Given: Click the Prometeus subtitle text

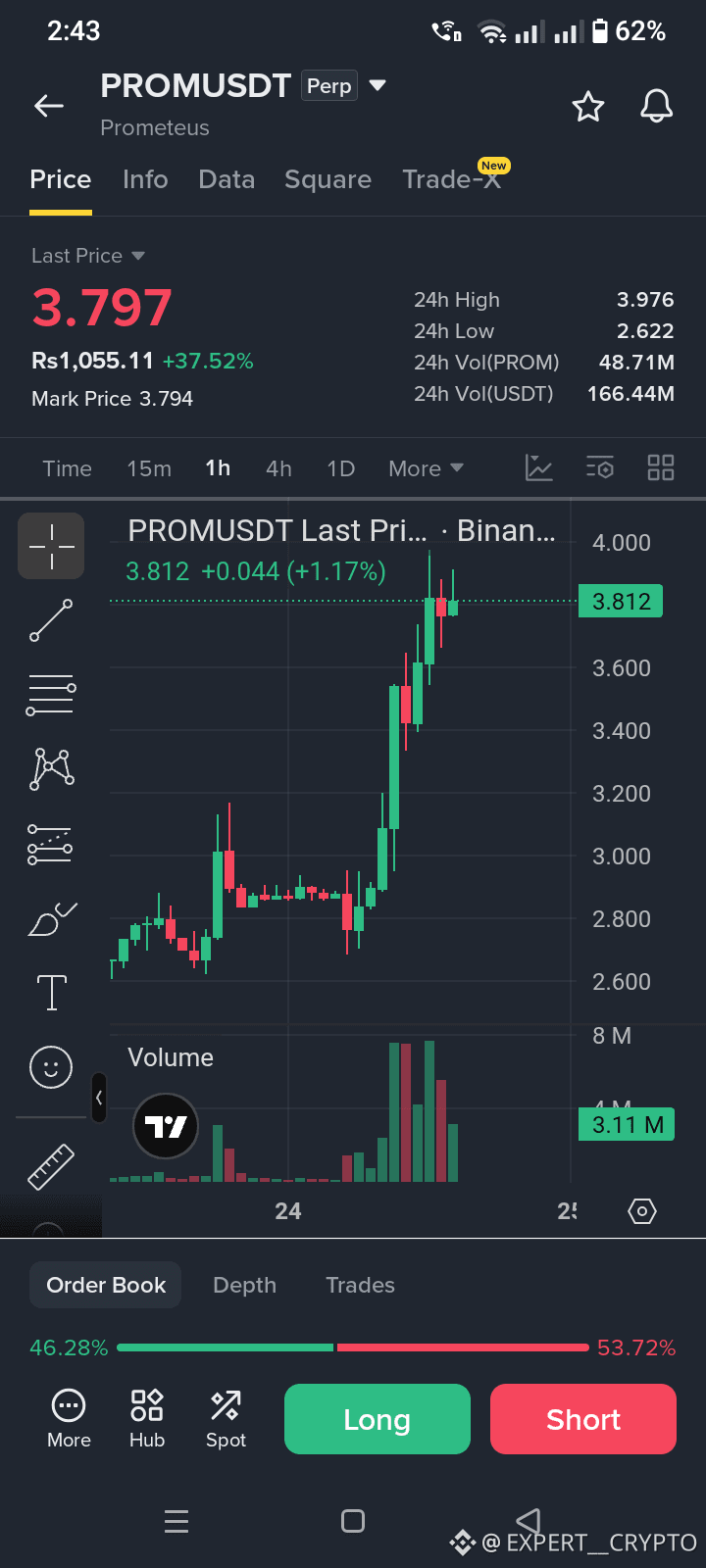Looking at the screenshot, I should (x=155, y=127).
